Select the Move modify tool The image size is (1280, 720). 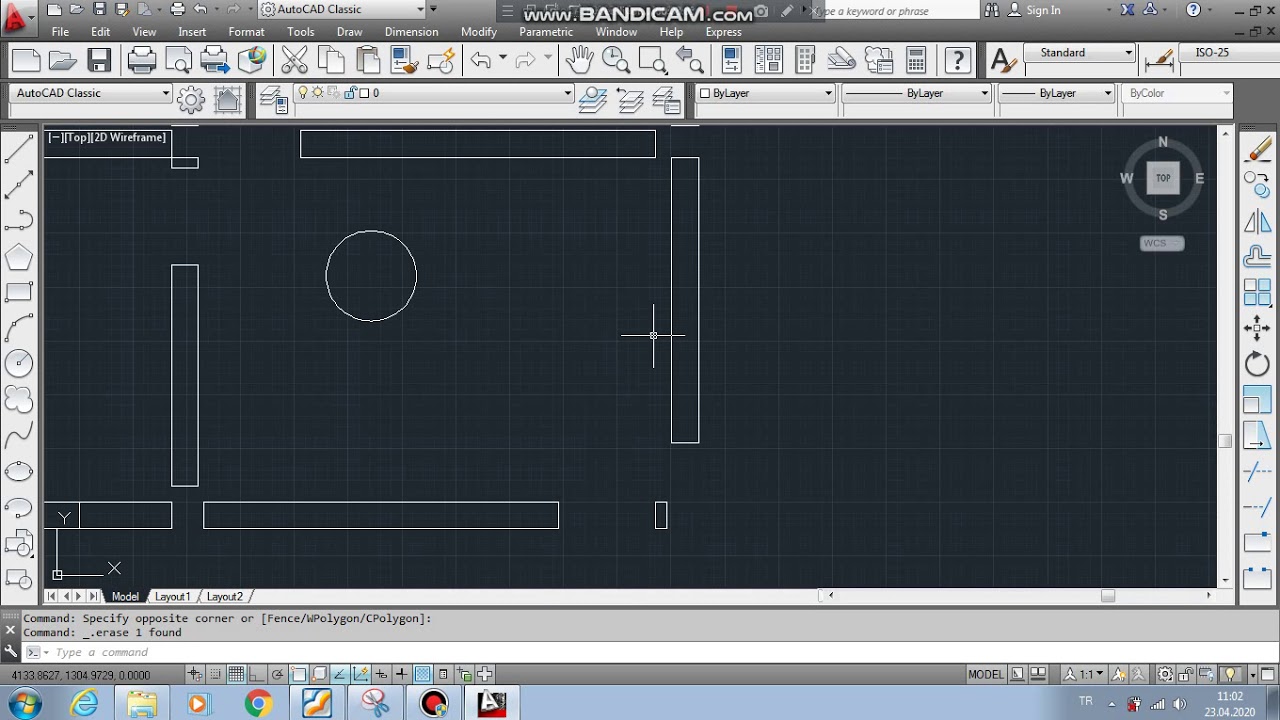(x=1257, y=327)
